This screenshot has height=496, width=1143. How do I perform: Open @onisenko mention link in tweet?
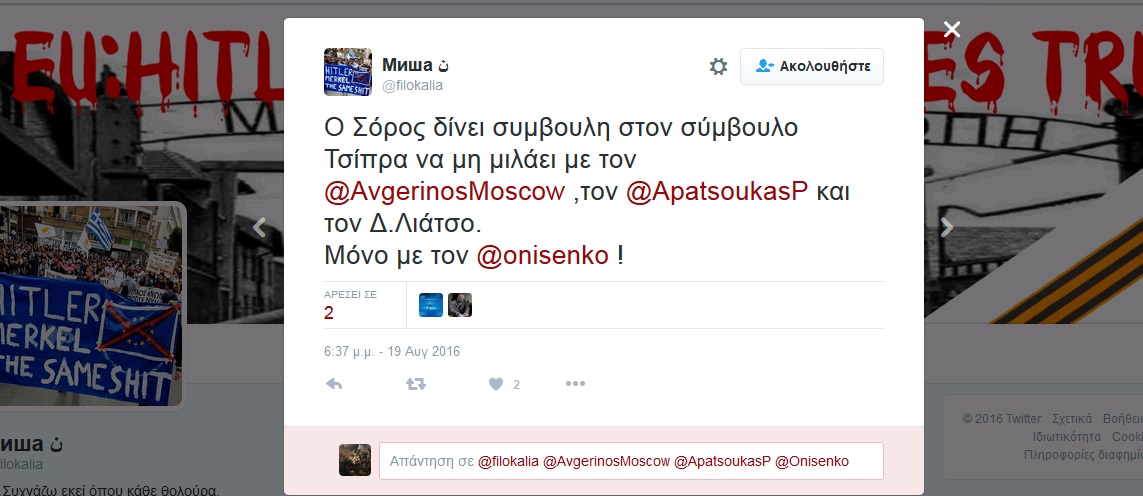542,256
